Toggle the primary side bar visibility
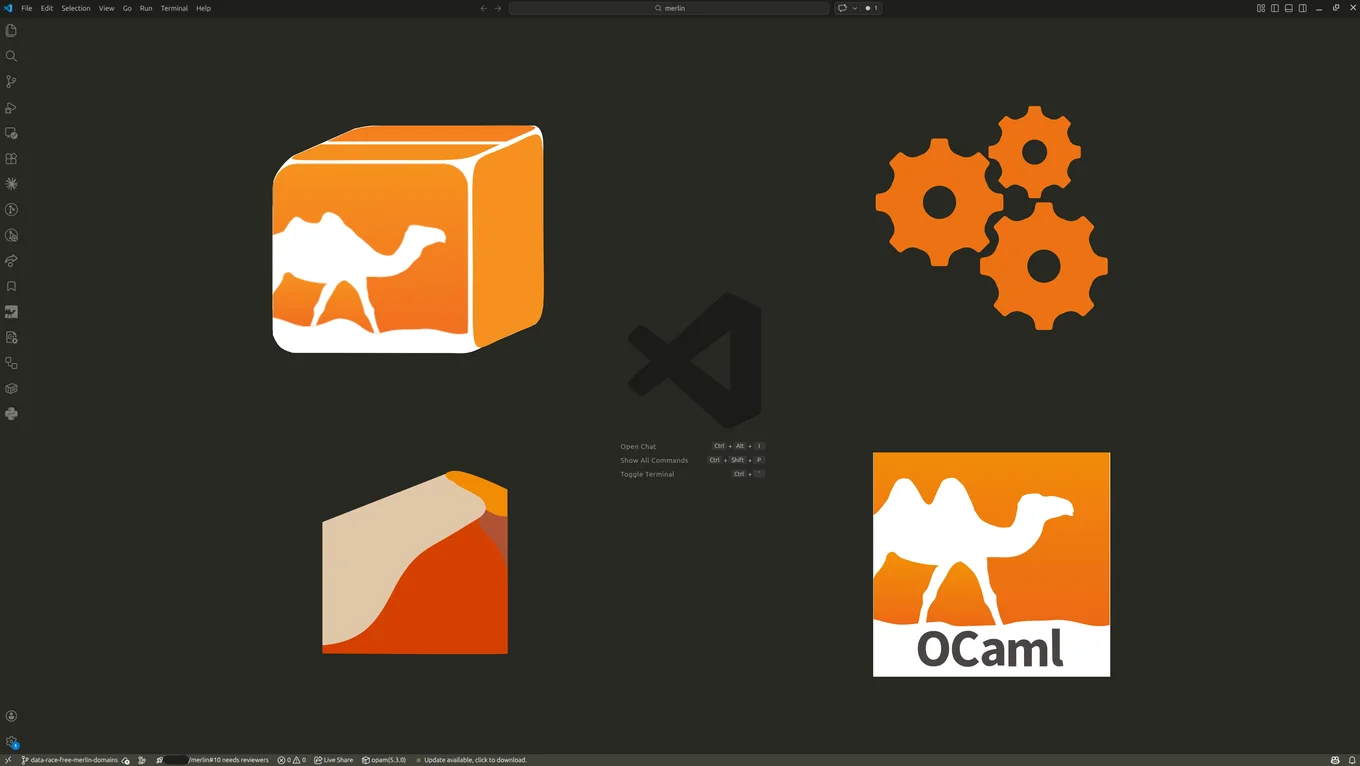This screenshot has height=766, width=1360. [1273, 8]
